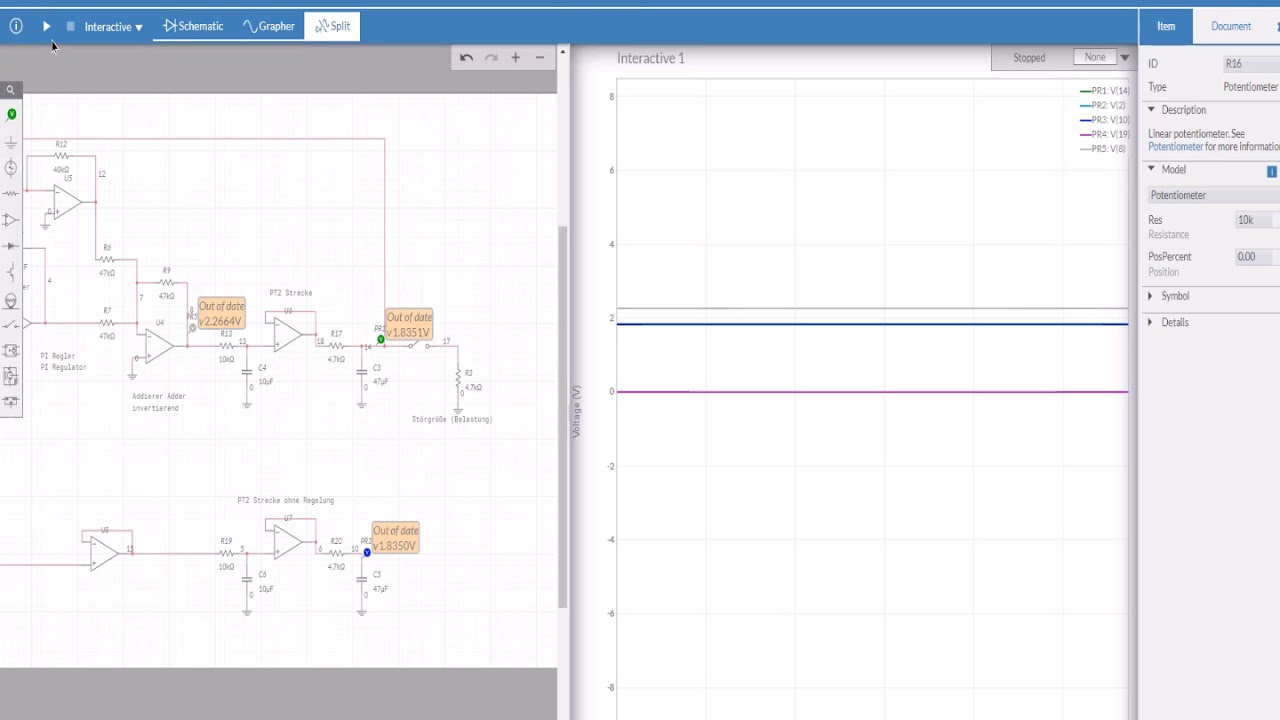Open the resistor passive components group
The width and height of the screenshot is (1280, 720).
[11, 193]
